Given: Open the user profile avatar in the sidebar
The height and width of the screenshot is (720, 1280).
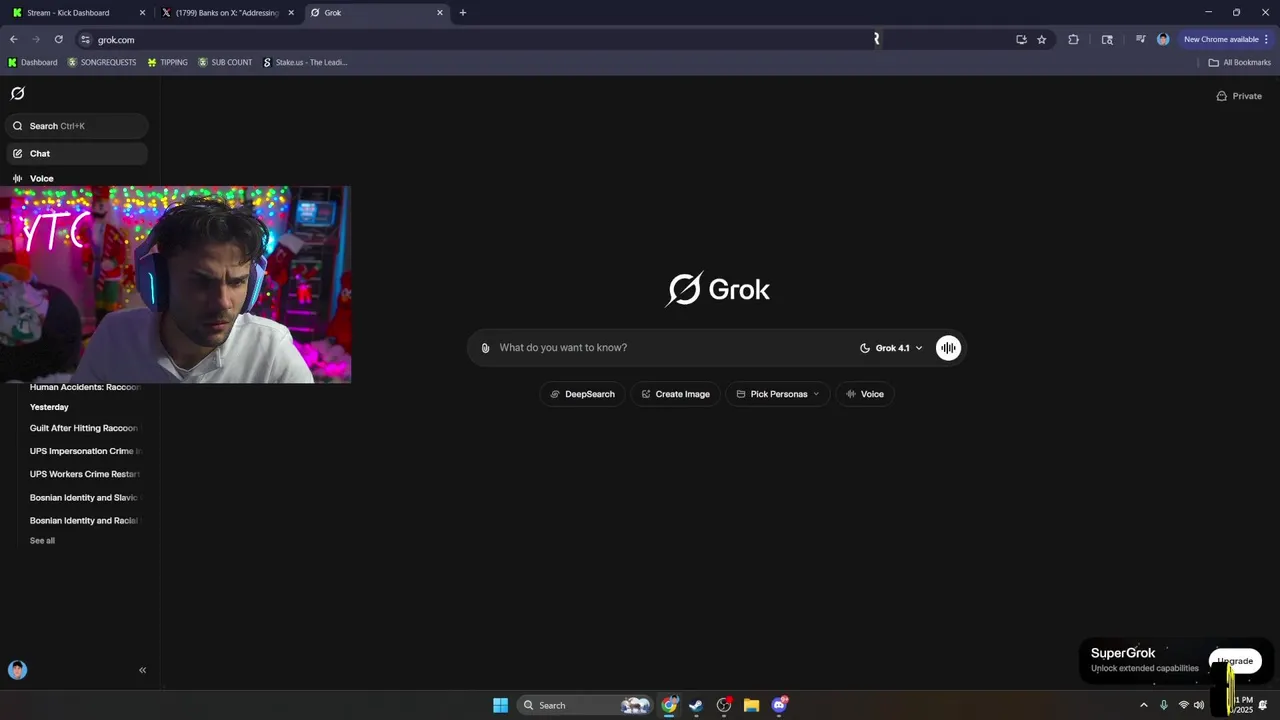Looking at the screenshot, I should [x=17, y=670].
